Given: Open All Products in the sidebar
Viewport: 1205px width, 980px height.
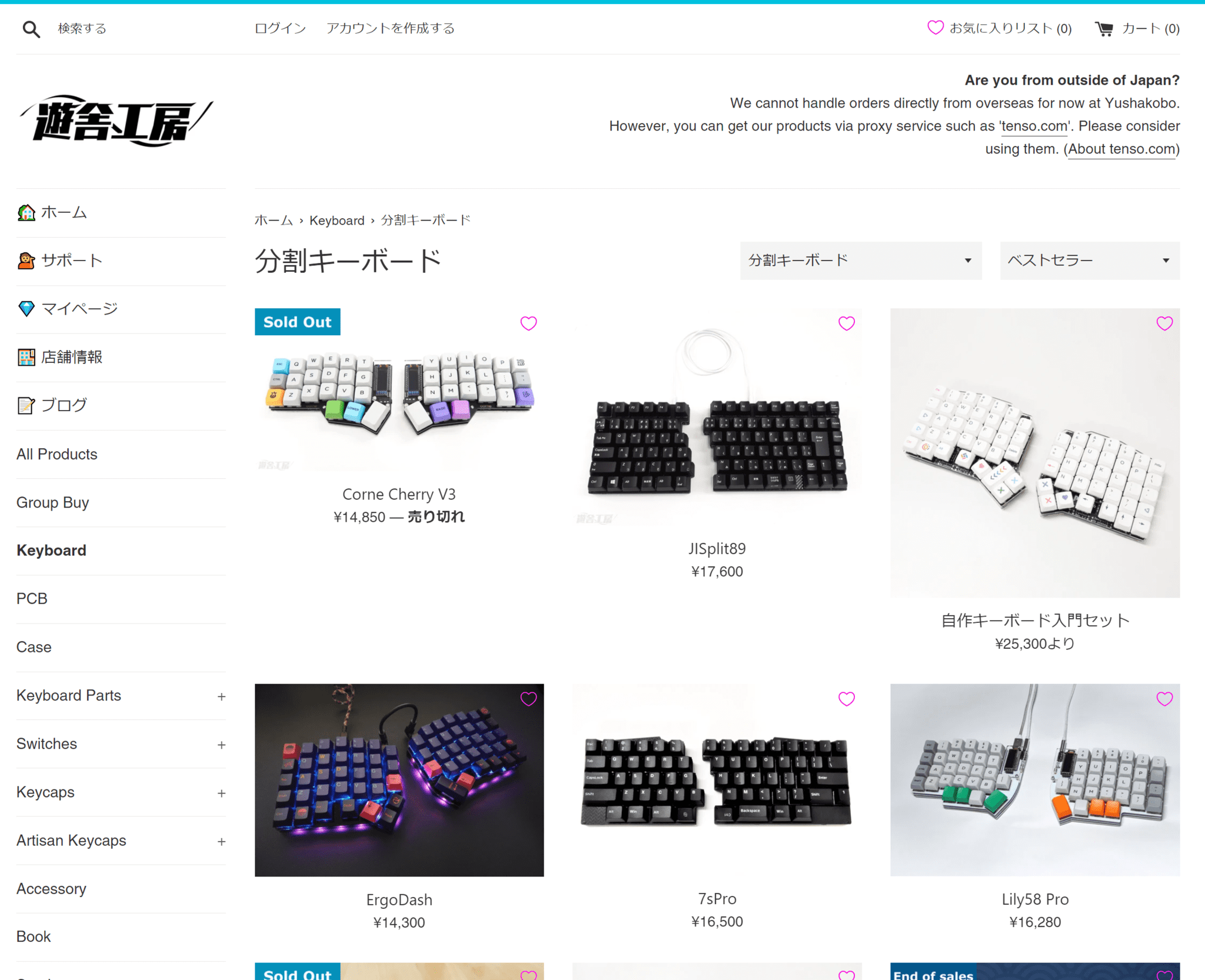Looking at the screenshot, I should click(x=57, y=454).
